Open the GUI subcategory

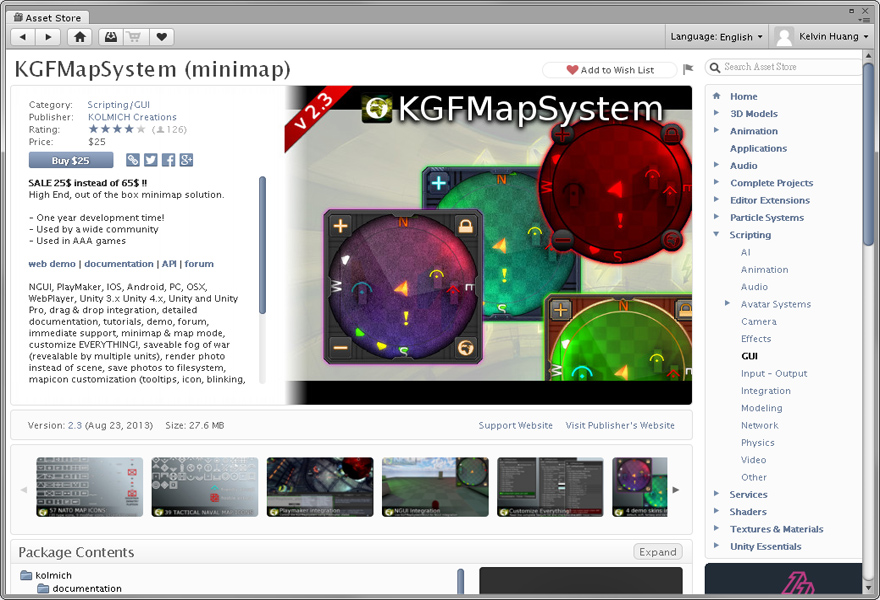749,356
